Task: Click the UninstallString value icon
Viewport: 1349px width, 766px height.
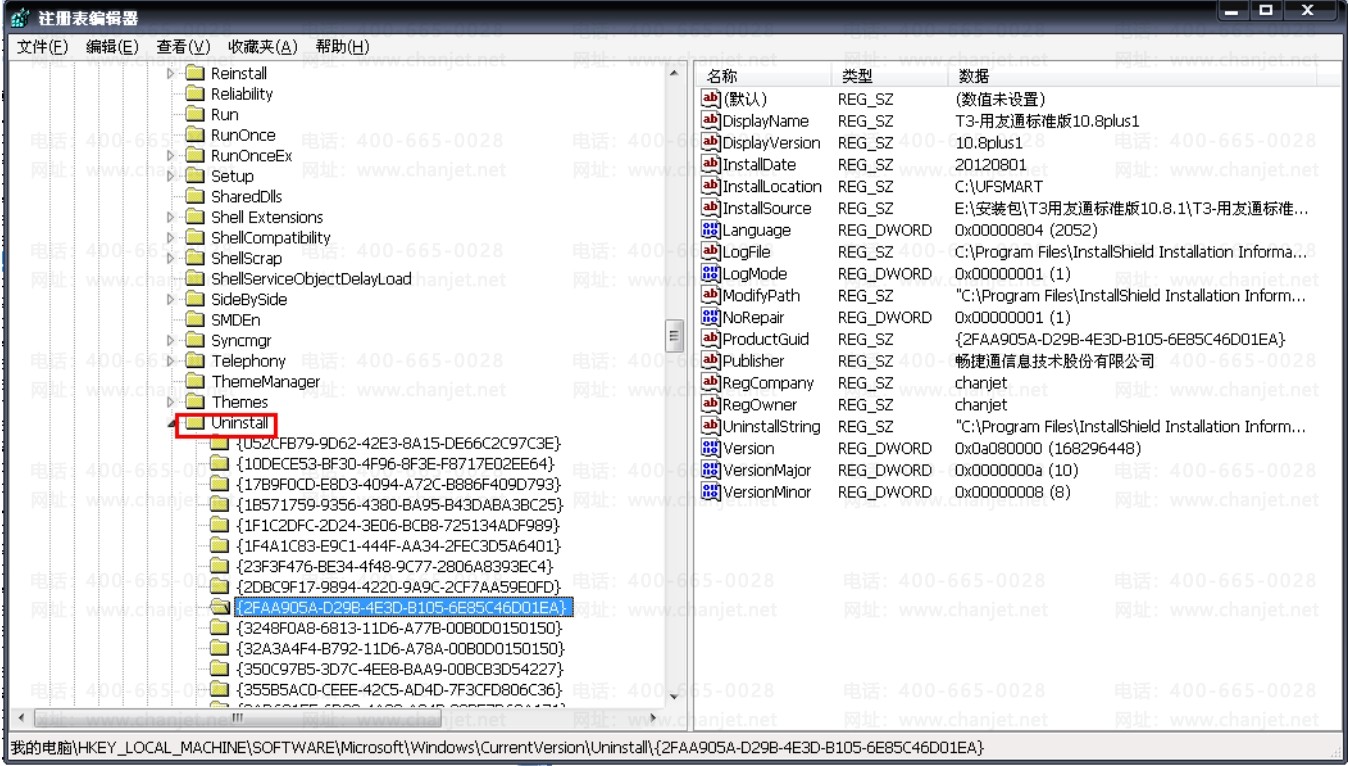Action: pos(712,427)
